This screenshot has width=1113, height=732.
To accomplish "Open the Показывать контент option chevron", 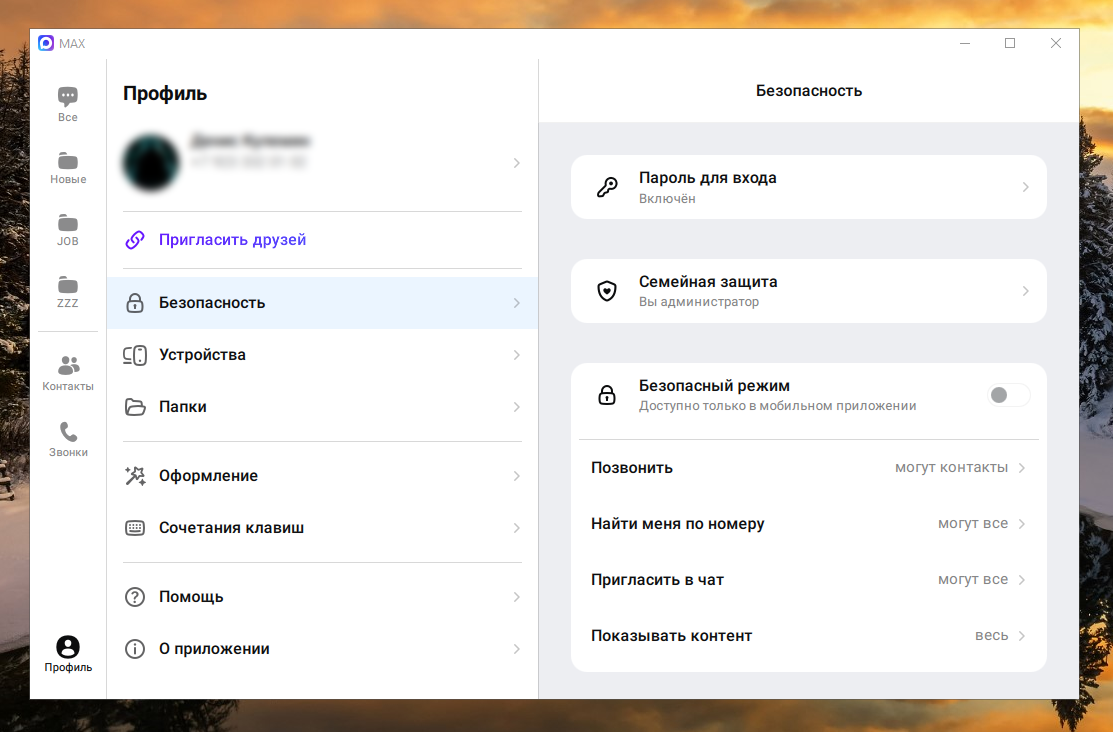I will pos(1021,636).
